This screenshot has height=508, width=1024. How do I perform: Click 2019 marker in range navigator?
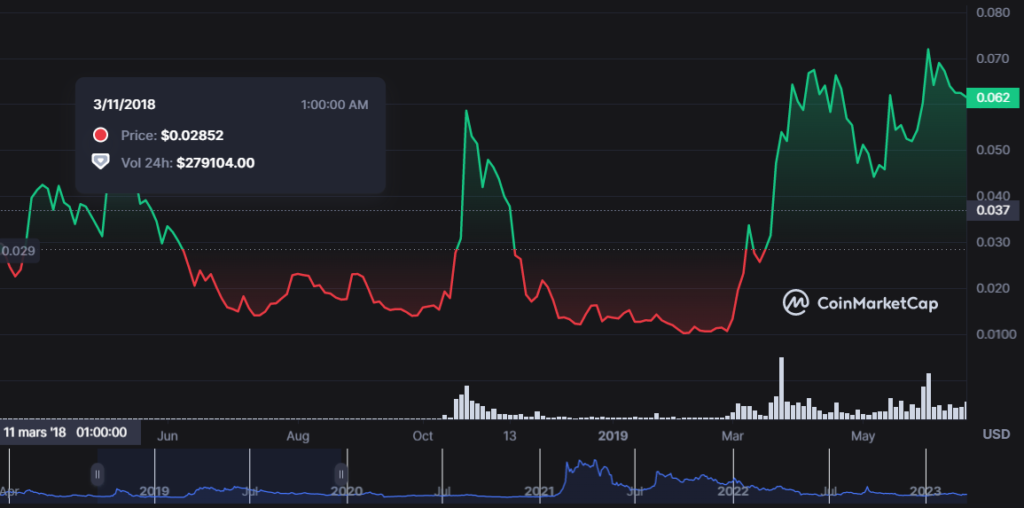tap(154, 490)
